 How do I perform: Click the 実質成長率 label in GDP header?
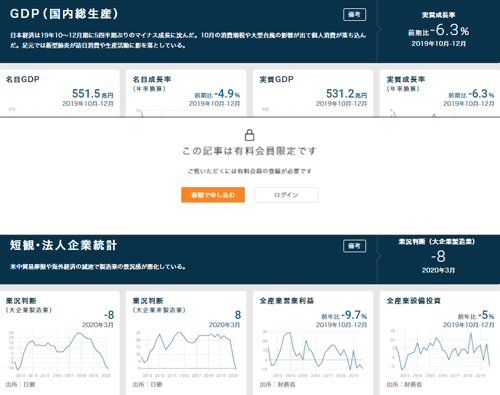(438, 15)
